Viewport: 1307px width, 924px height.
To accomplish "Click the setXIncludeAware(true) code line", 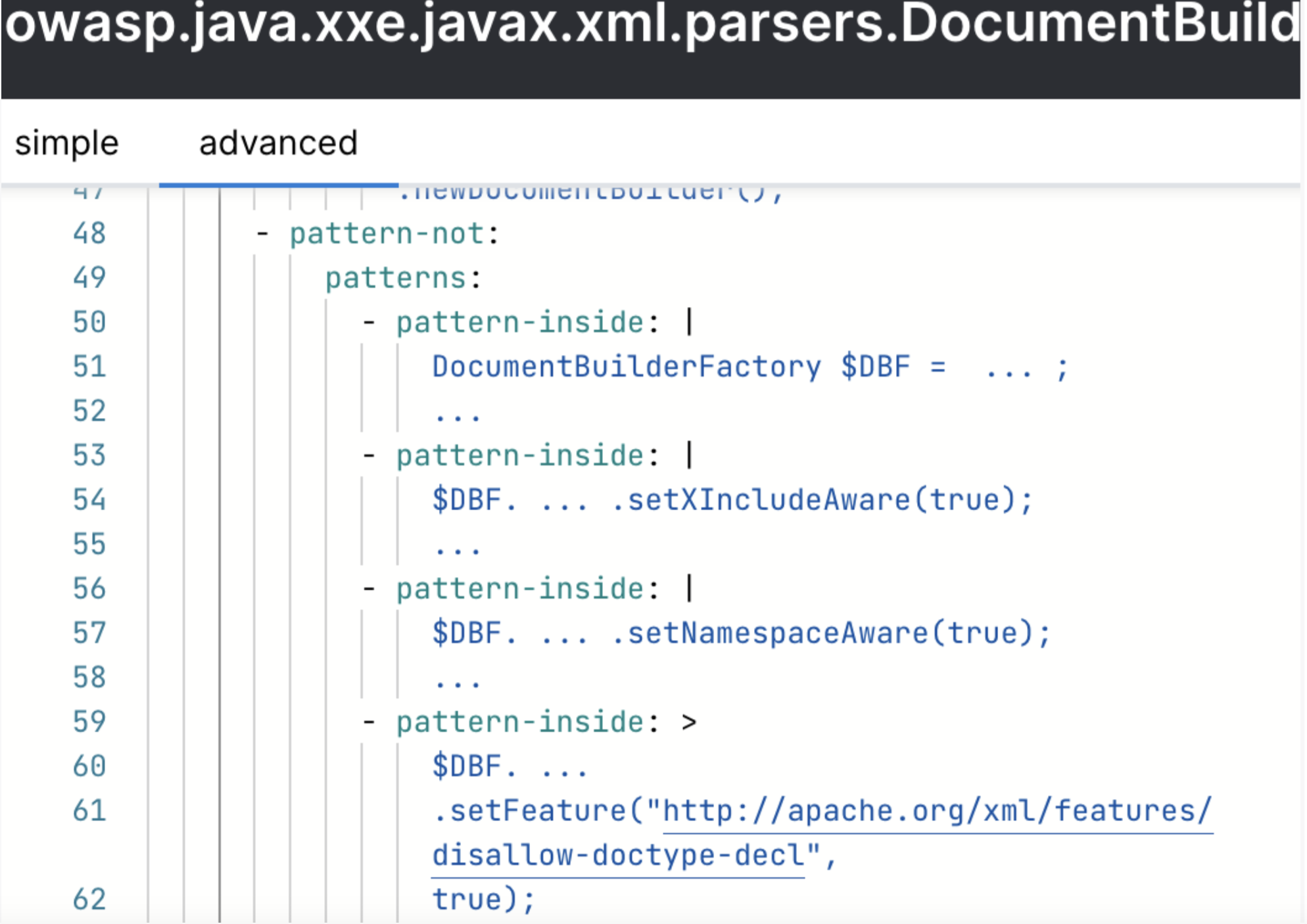I will point(732,500).
